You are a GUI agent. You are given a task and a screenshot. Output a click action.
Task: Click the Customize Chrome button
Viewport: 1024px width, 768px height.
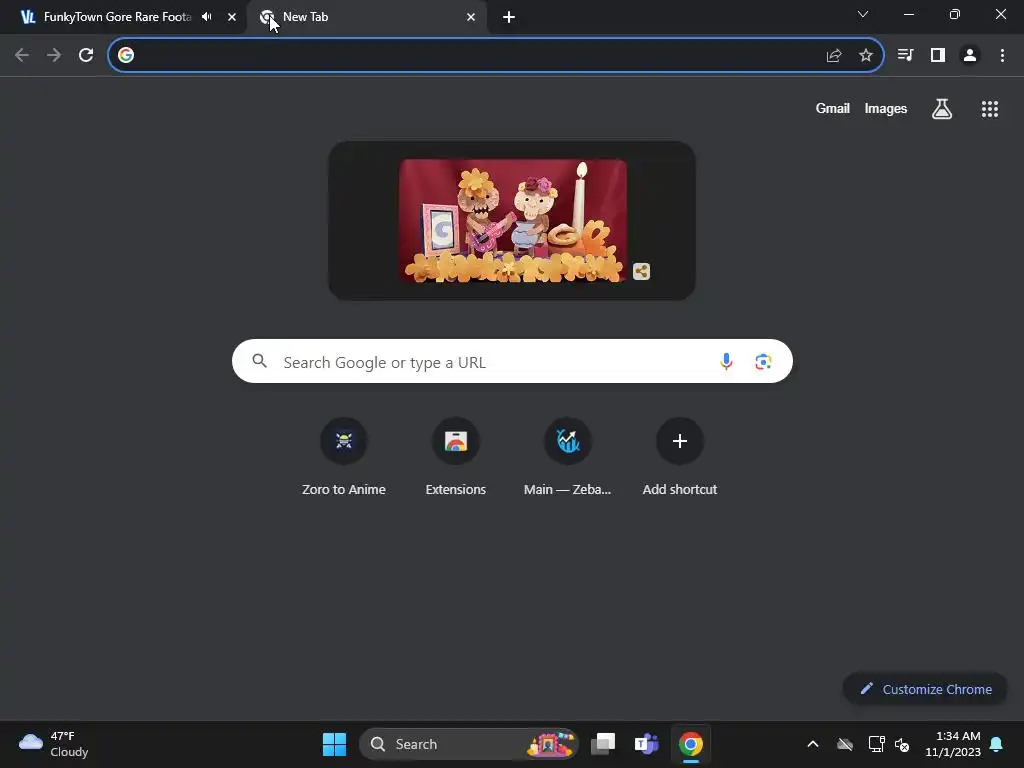[925, 689]
